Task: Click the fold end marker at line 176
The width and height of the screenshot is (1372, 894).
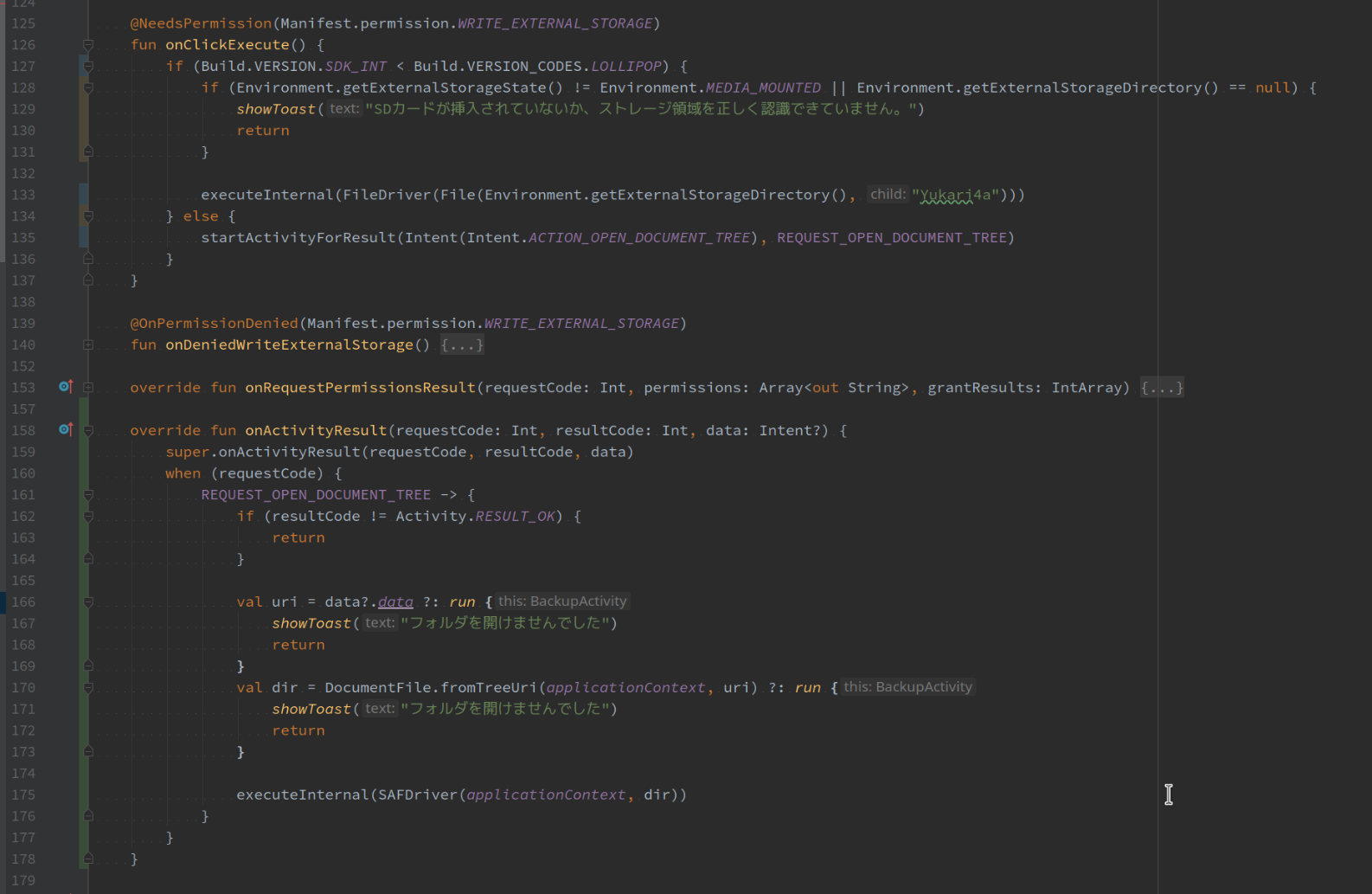Action: 88,816
